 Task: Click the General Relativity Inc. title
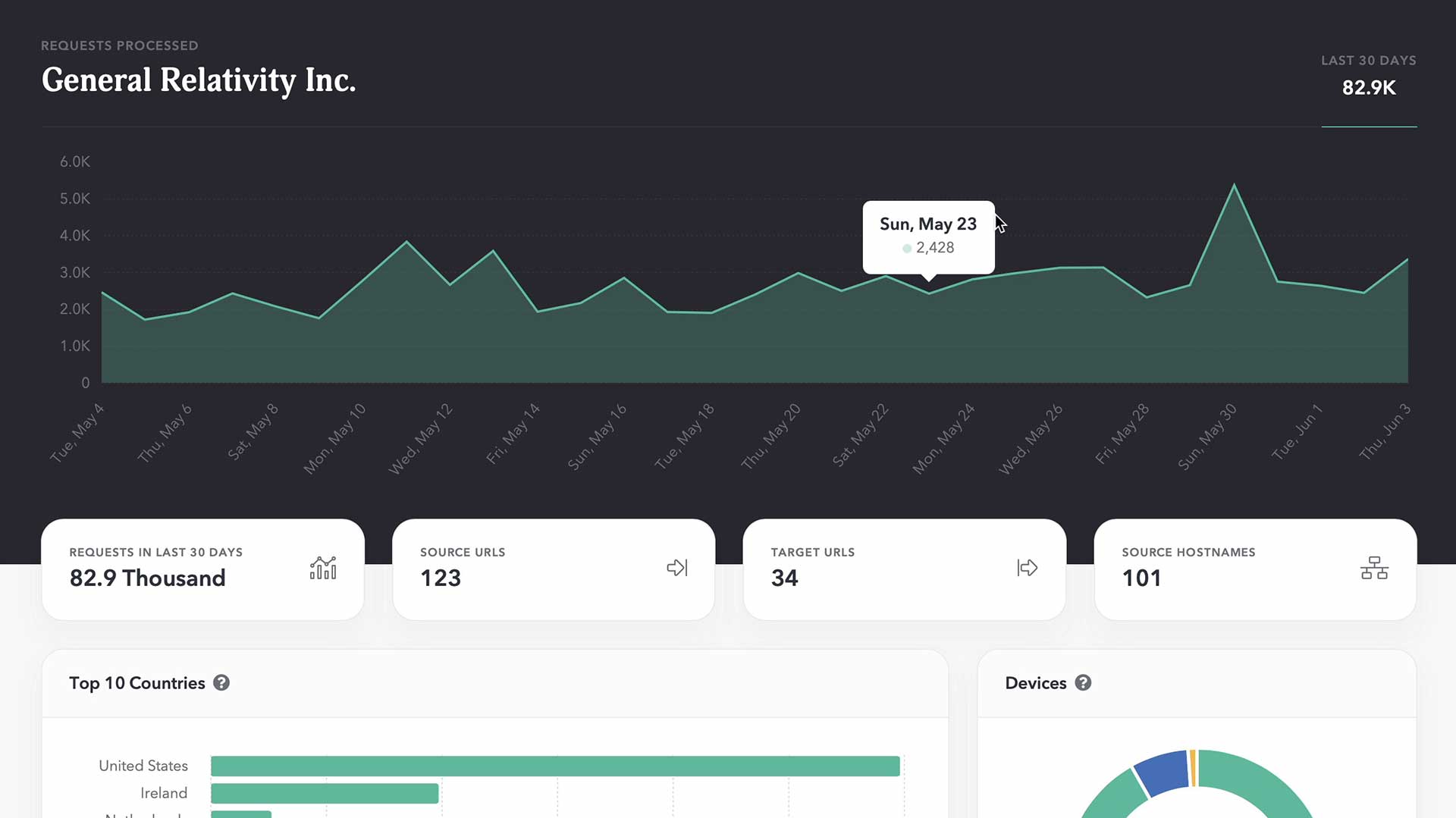(x=198, y=80)
